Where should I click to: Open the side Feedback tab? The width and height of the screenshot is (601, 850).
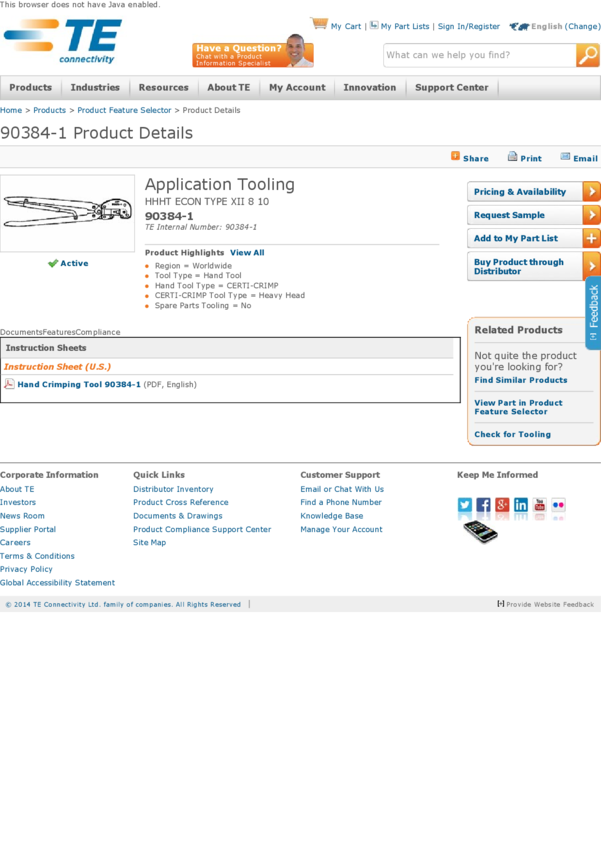point(593,313)
